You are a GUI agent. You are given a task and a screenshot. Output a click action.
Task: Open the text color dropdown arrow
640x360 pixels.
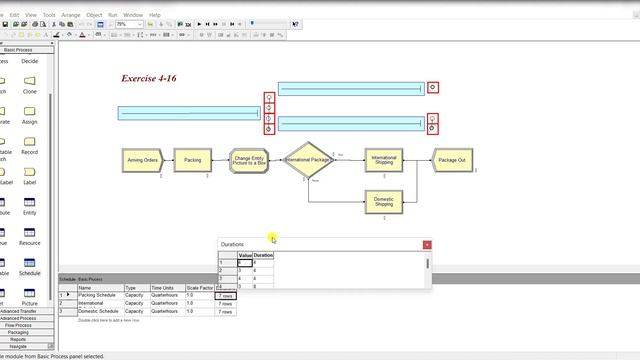(x=89, y=35)
